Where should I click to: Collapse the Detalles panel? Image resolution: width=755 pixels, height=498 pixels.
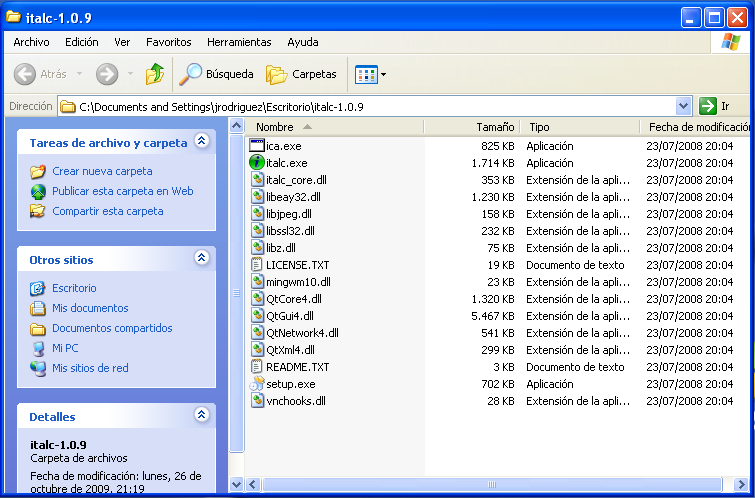pyautogui.click(x=201, y=416)
